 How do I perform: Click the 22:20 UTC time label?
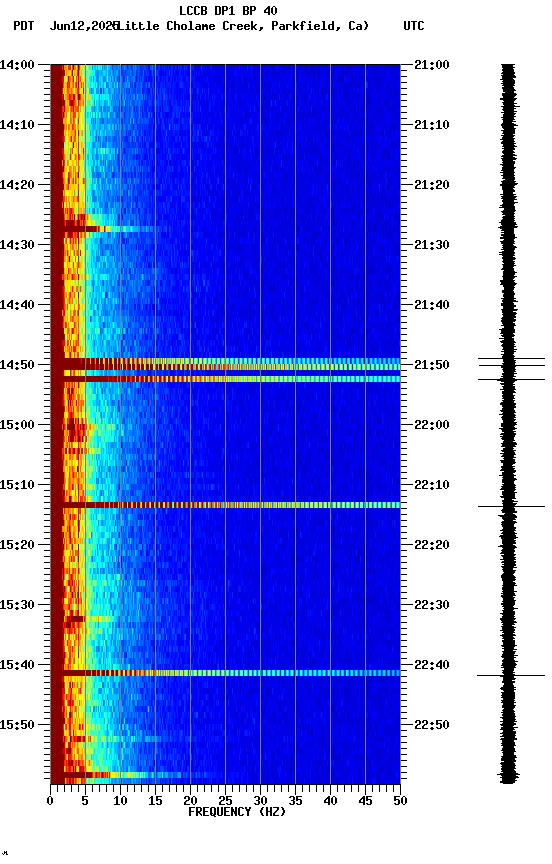tap(432, 545)
